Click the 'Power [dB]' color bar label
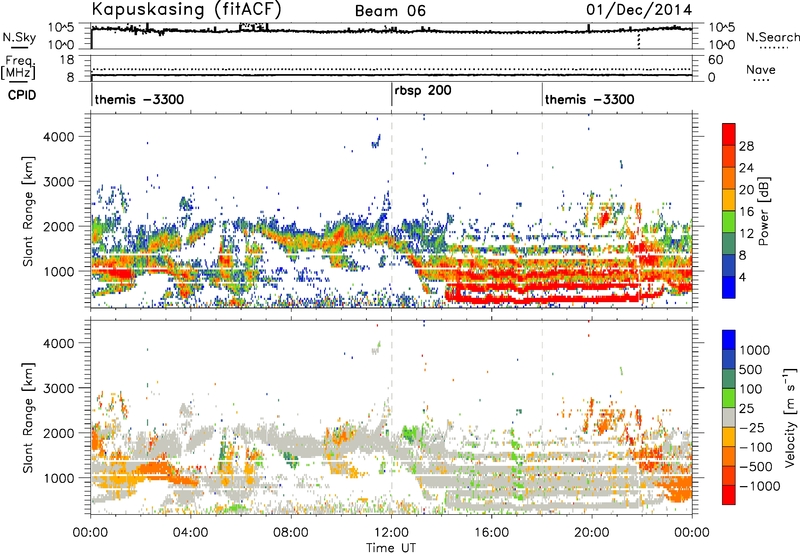Screen dimensions: 800x554 (x=764, y=211)
